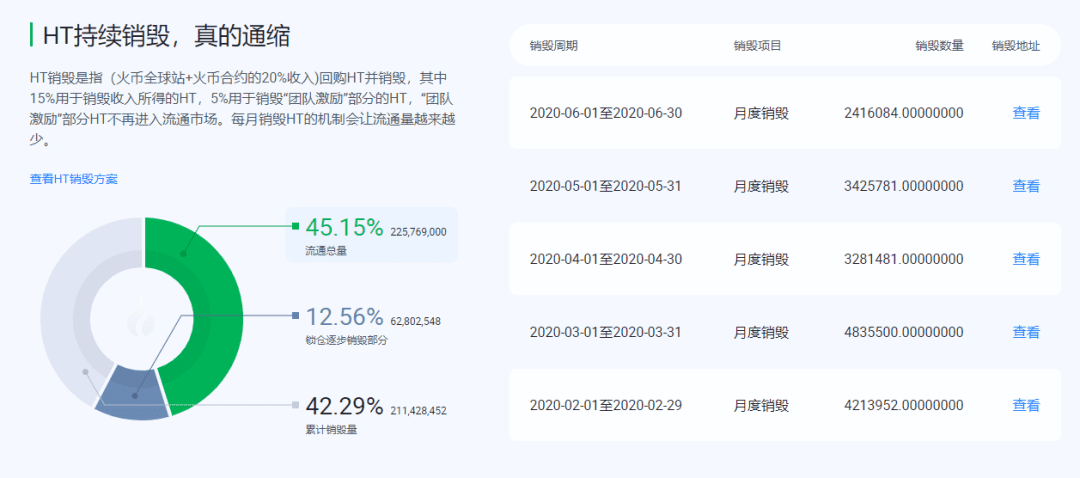Image resolution: width=1080 pixels, height=478 pixels.
Task: Select the date 2020-03-01至2020-03-31
Action: [x=605, y=332]
